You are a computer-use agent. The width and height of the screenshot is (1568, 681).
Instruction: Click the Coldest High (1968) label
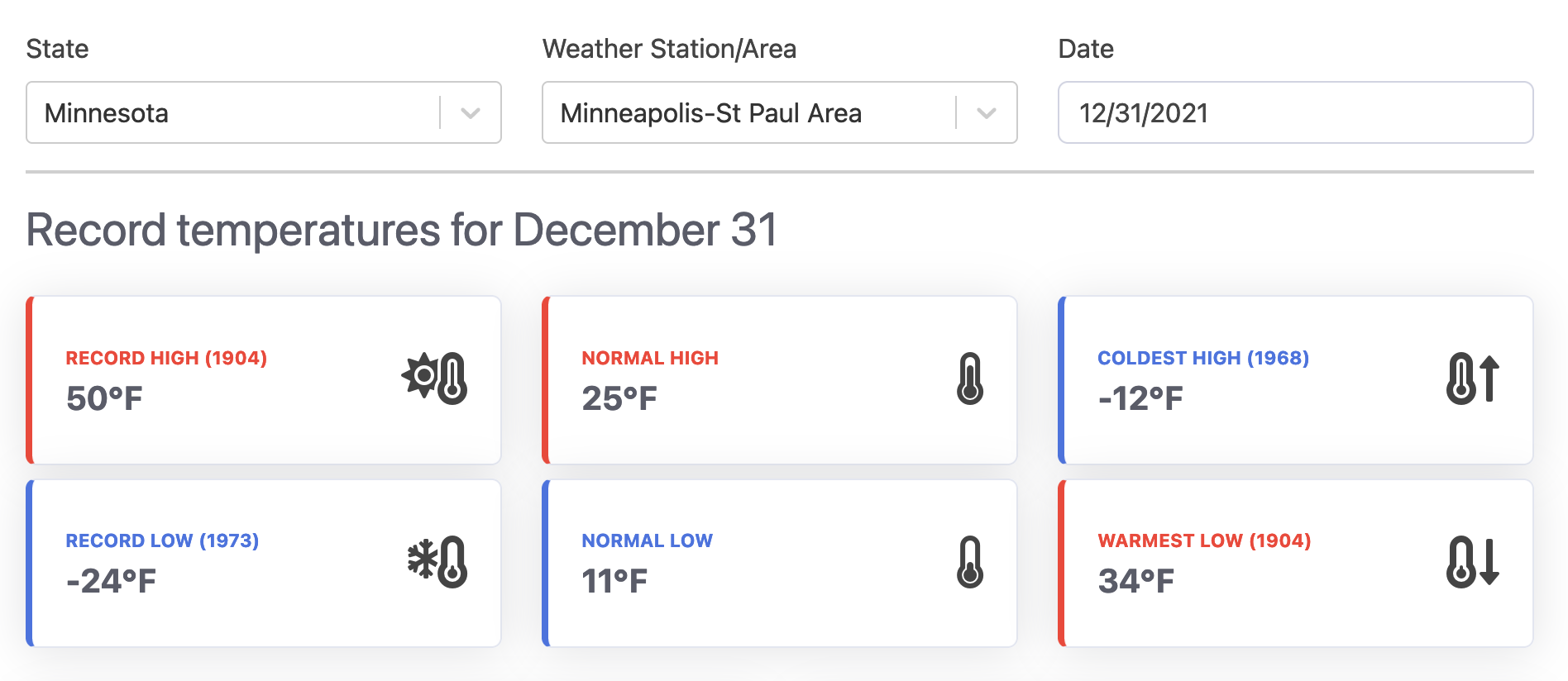tap(1203, 358)
